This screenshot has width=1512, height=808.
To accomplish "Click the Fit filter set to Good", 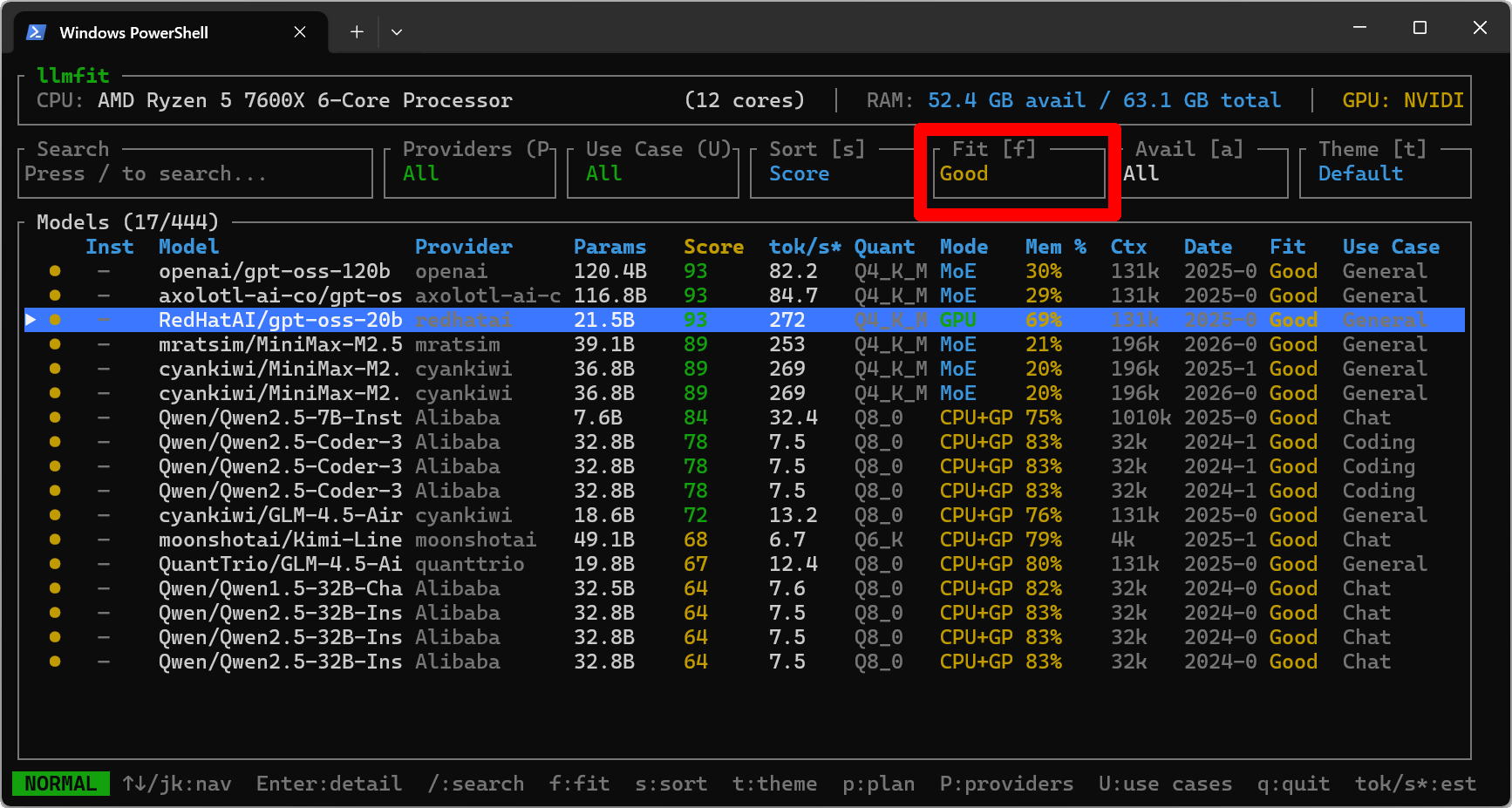I will point(1017,173).
